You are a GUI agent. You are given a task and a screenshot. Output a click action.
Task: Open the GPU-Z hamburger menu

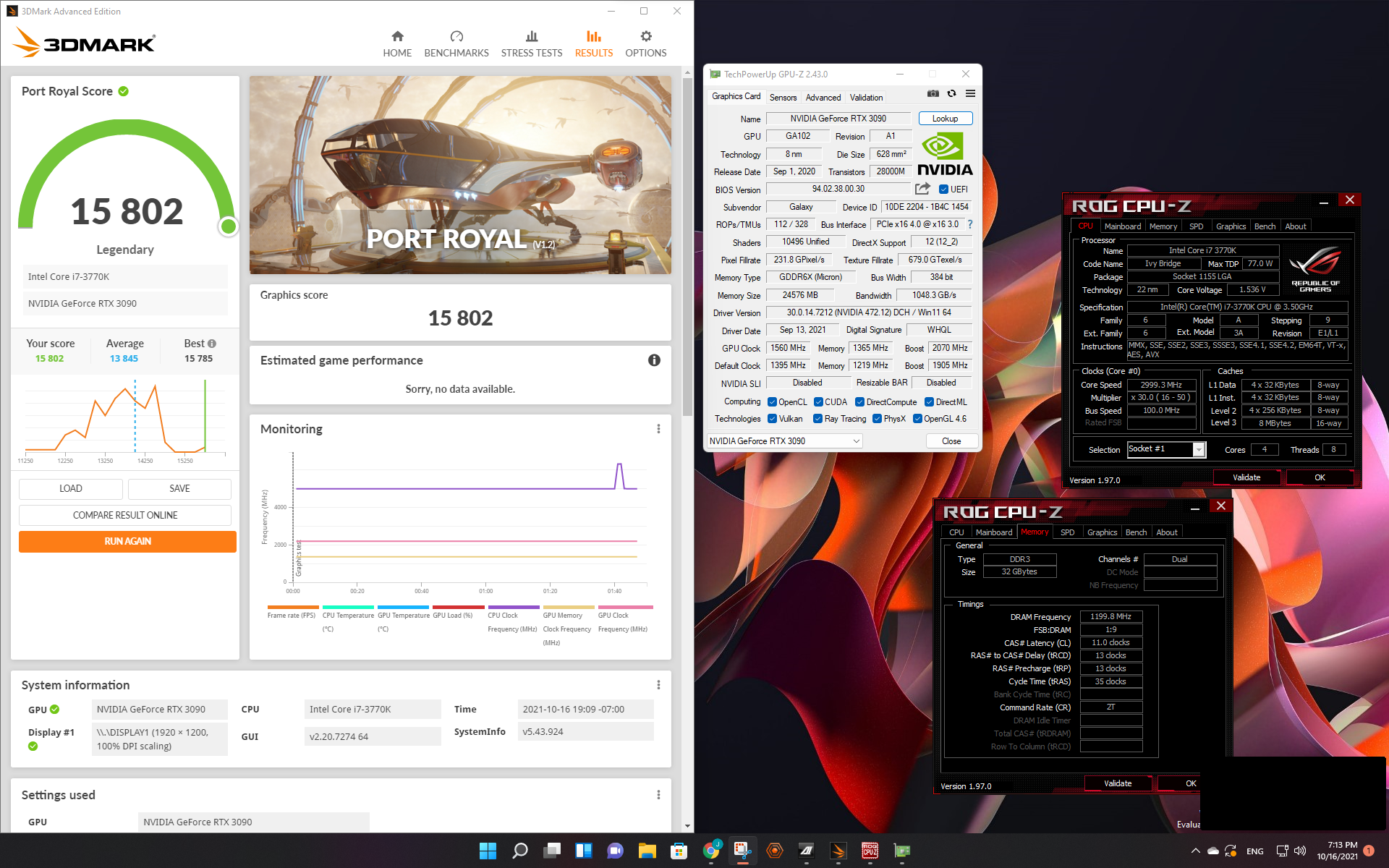tap(971, 93)
